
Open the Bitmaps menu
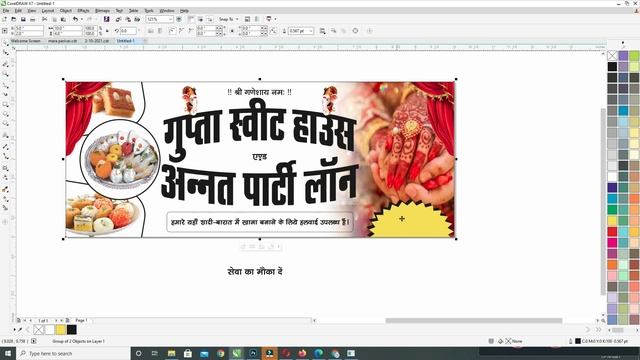click(102, 11)
